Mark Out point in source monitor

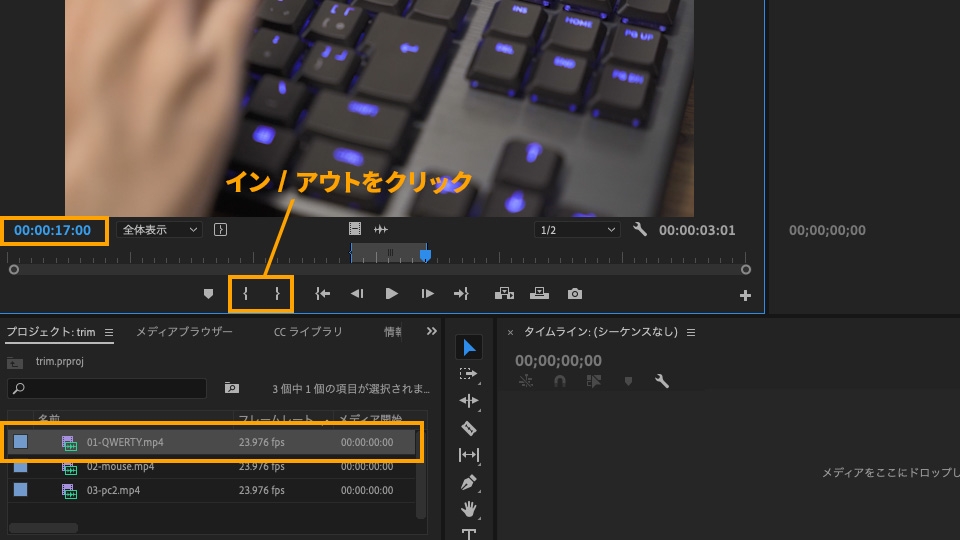(277, 294)
